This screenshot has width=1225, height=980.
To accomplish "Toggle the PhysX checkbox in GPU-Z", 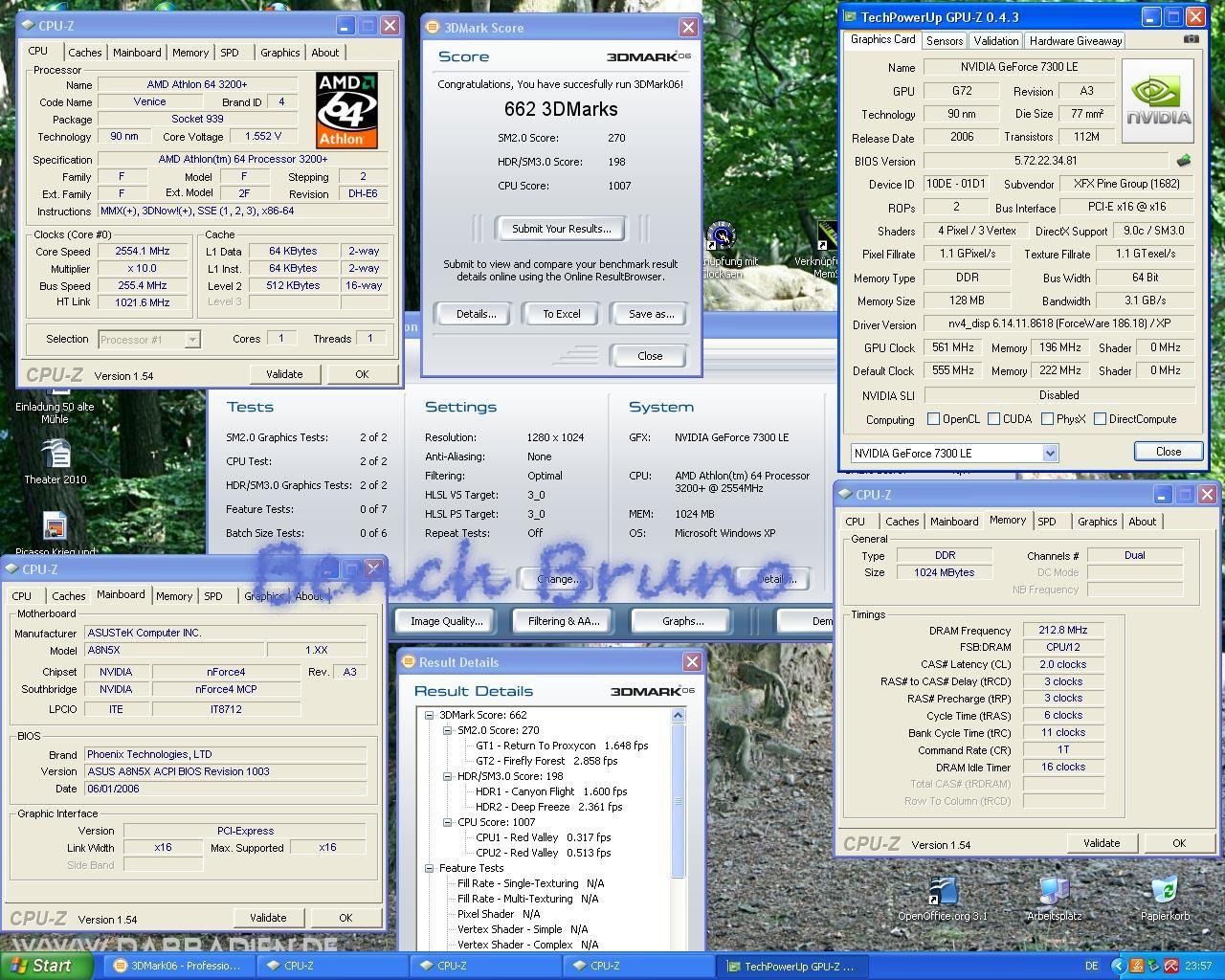I will [x=1047, y=419].
